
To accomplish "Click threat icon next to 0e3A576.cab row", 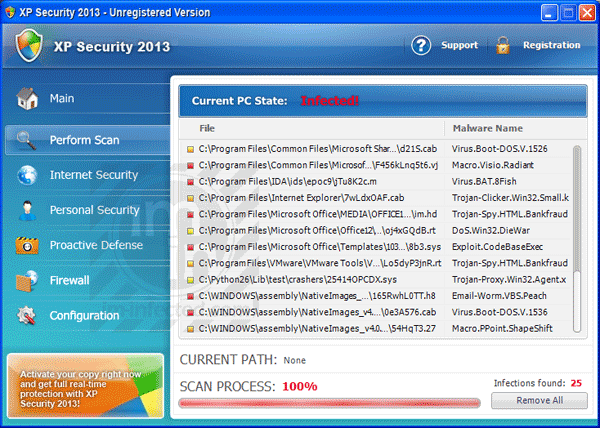I will coord(190,313).
